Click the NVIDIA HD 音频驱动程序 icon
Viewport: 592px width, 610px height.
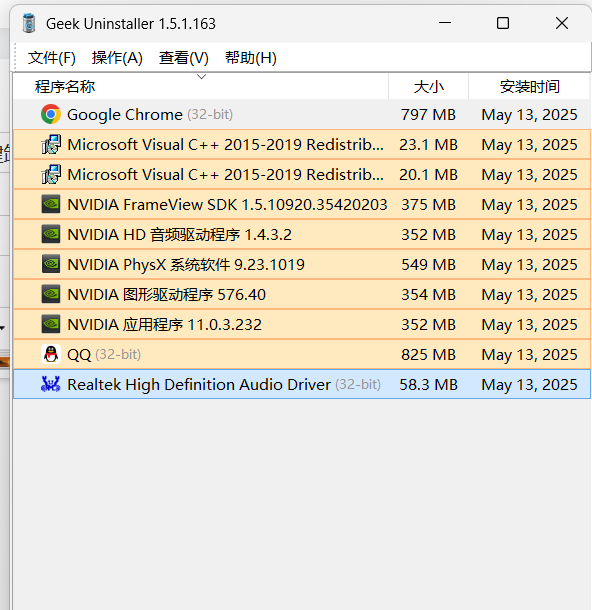click(51, 234)
